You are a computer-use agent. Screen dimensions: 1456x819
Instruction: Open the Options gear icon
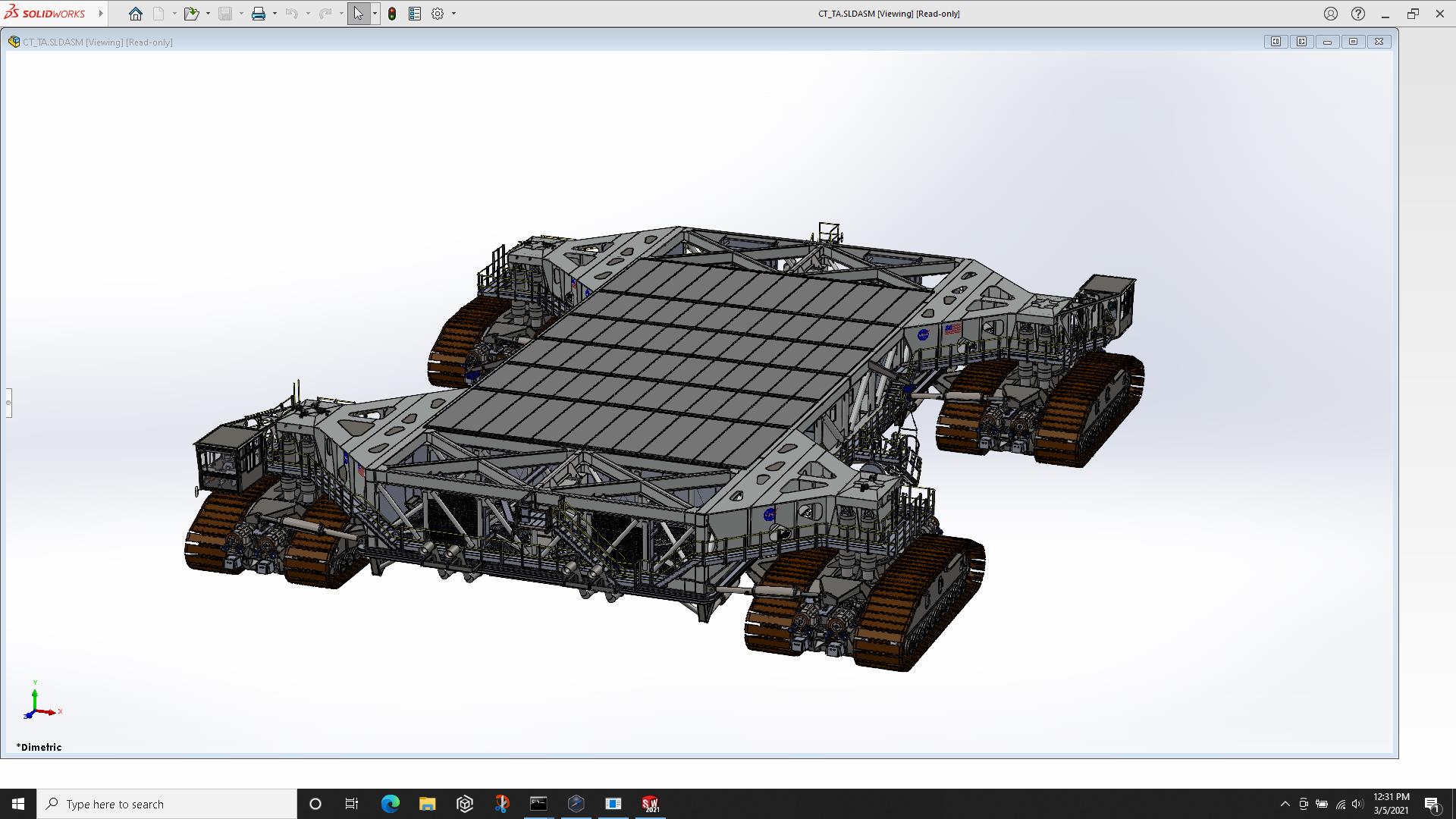pos(438,14)
